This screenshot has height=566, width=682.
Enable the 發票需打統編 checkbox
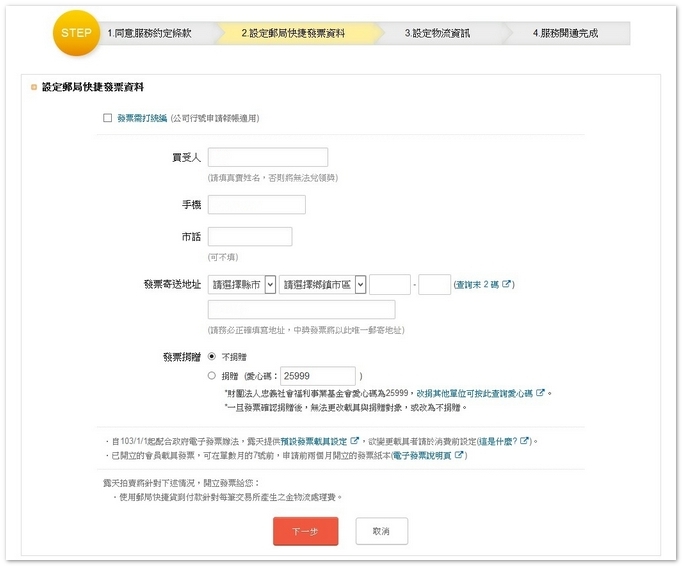pos(108,118)
